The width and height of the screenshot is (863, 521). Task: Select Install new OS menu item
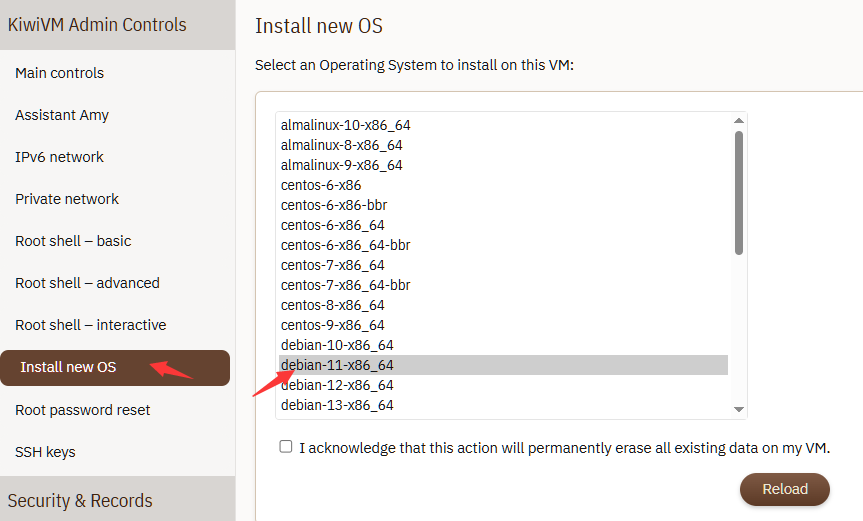[68, 367]
